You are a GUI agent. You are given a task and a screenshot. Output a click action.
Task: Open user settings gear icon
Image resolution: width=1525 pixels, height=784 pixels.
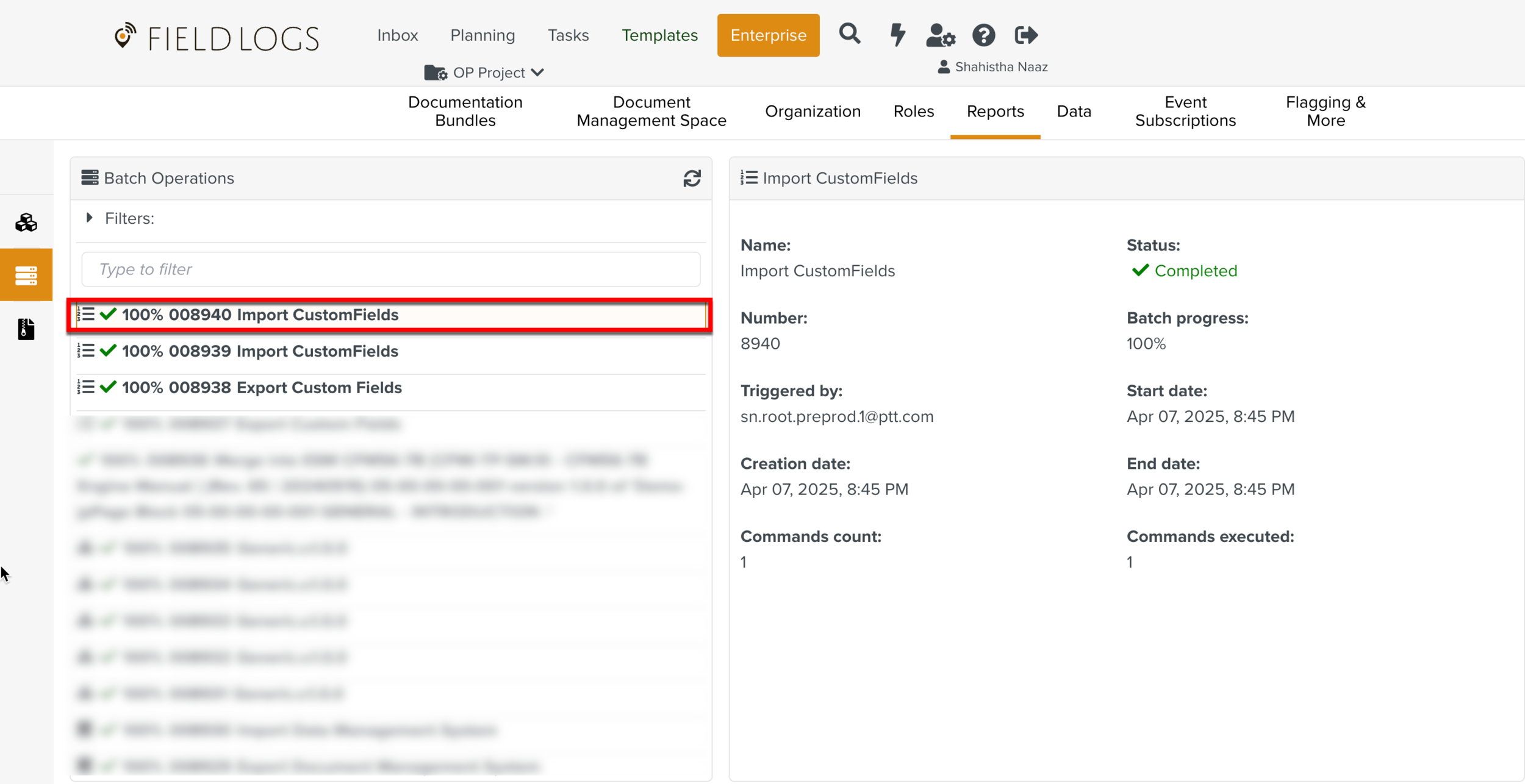[940, 35]
